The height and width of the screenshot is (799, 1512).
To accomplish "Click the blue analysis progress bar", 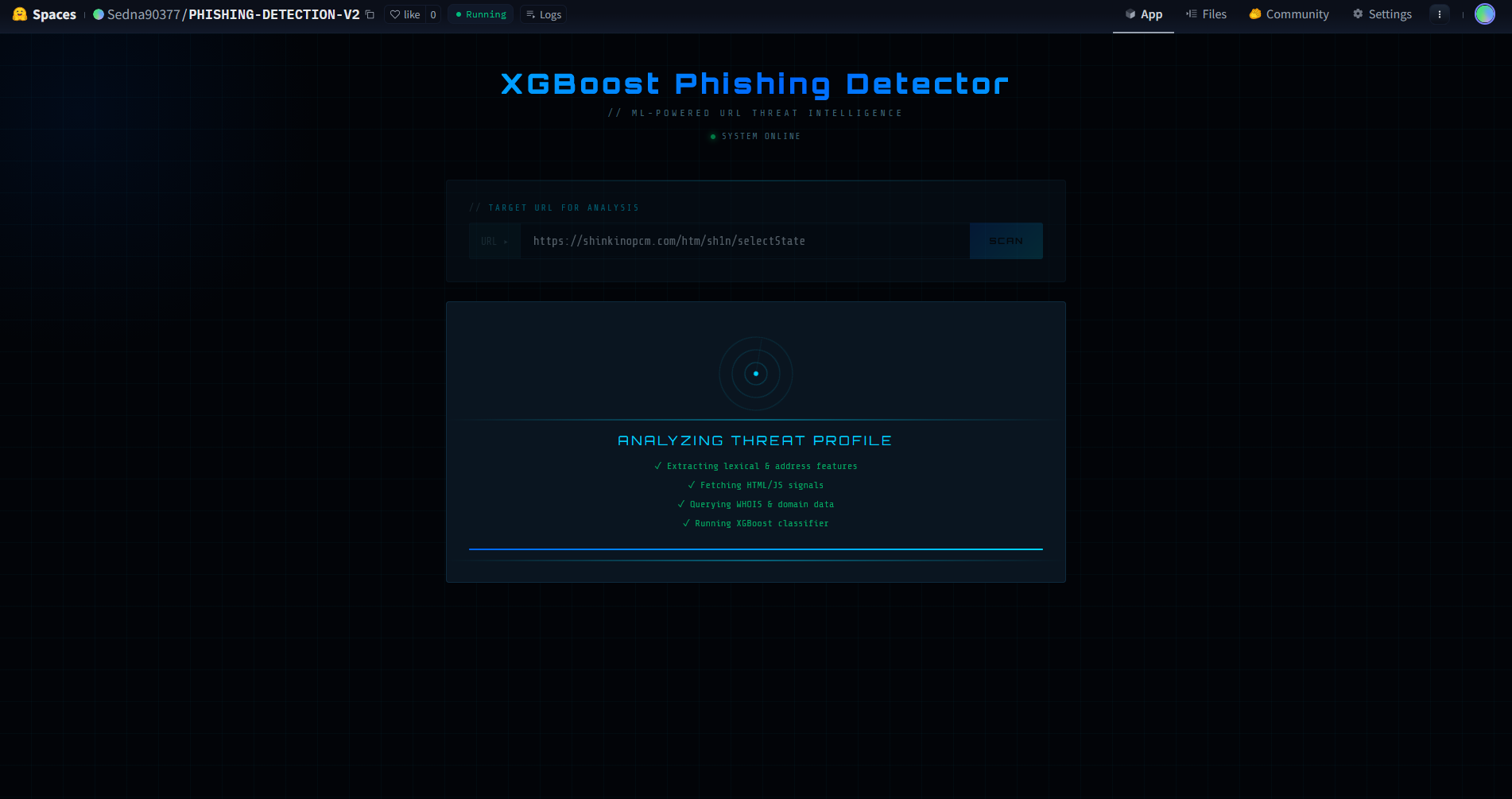I will (756, 549).
